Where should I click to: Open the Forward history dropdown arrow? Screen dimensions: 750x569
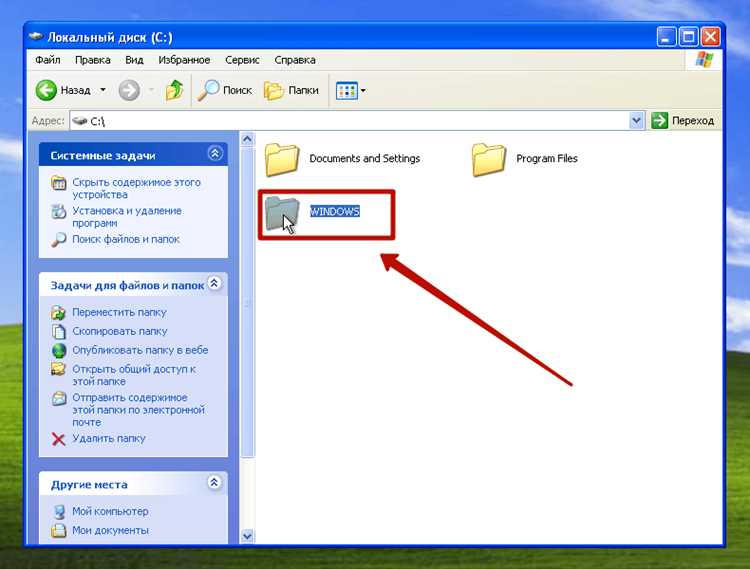pyautogui.click(x=151, y=90)
